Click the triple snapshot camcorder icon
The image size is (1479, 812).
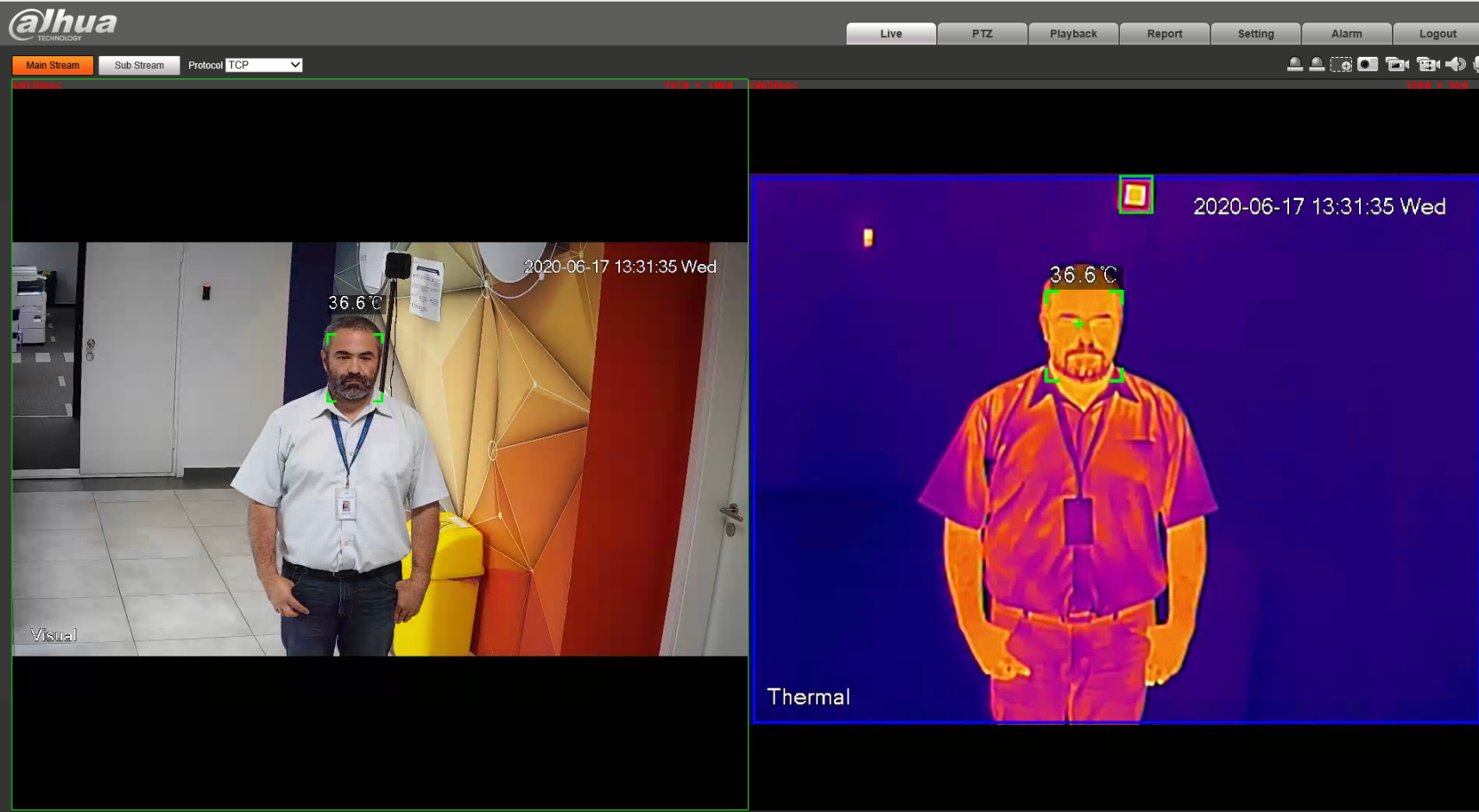click(x=1396, y=65)
